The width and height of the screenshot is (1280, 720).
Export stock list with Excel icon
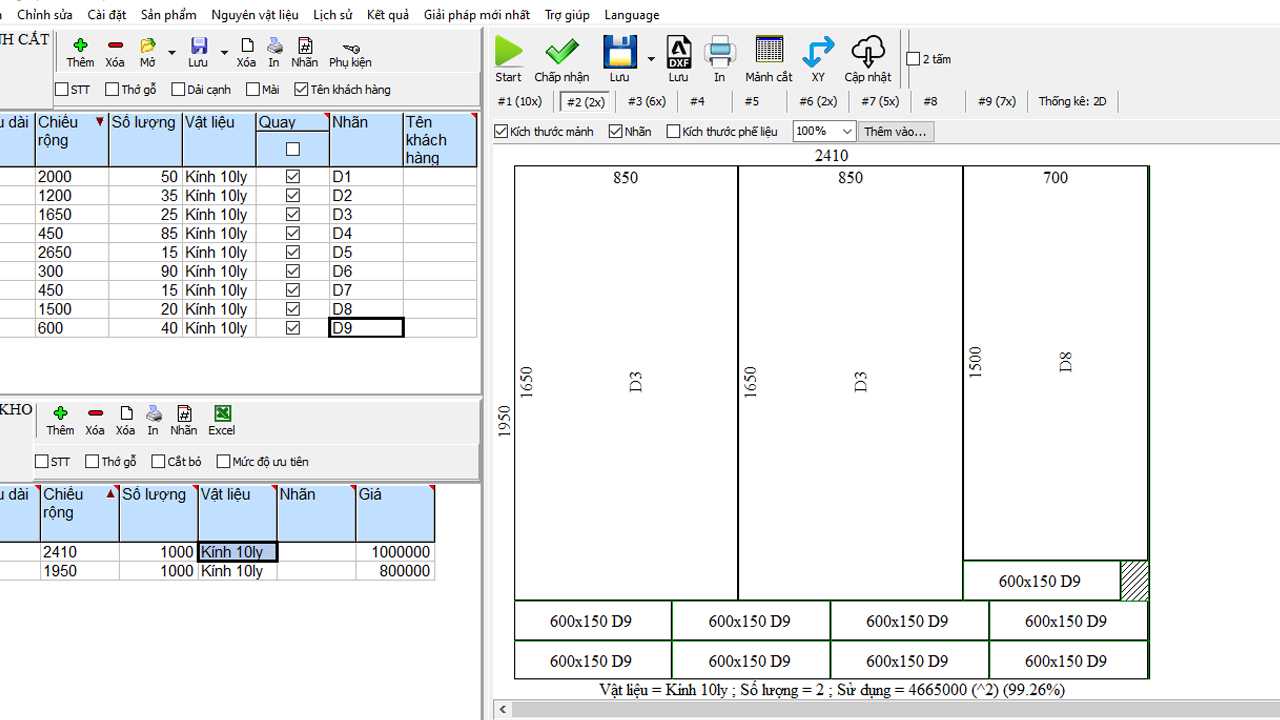click(x=222, y=420)
